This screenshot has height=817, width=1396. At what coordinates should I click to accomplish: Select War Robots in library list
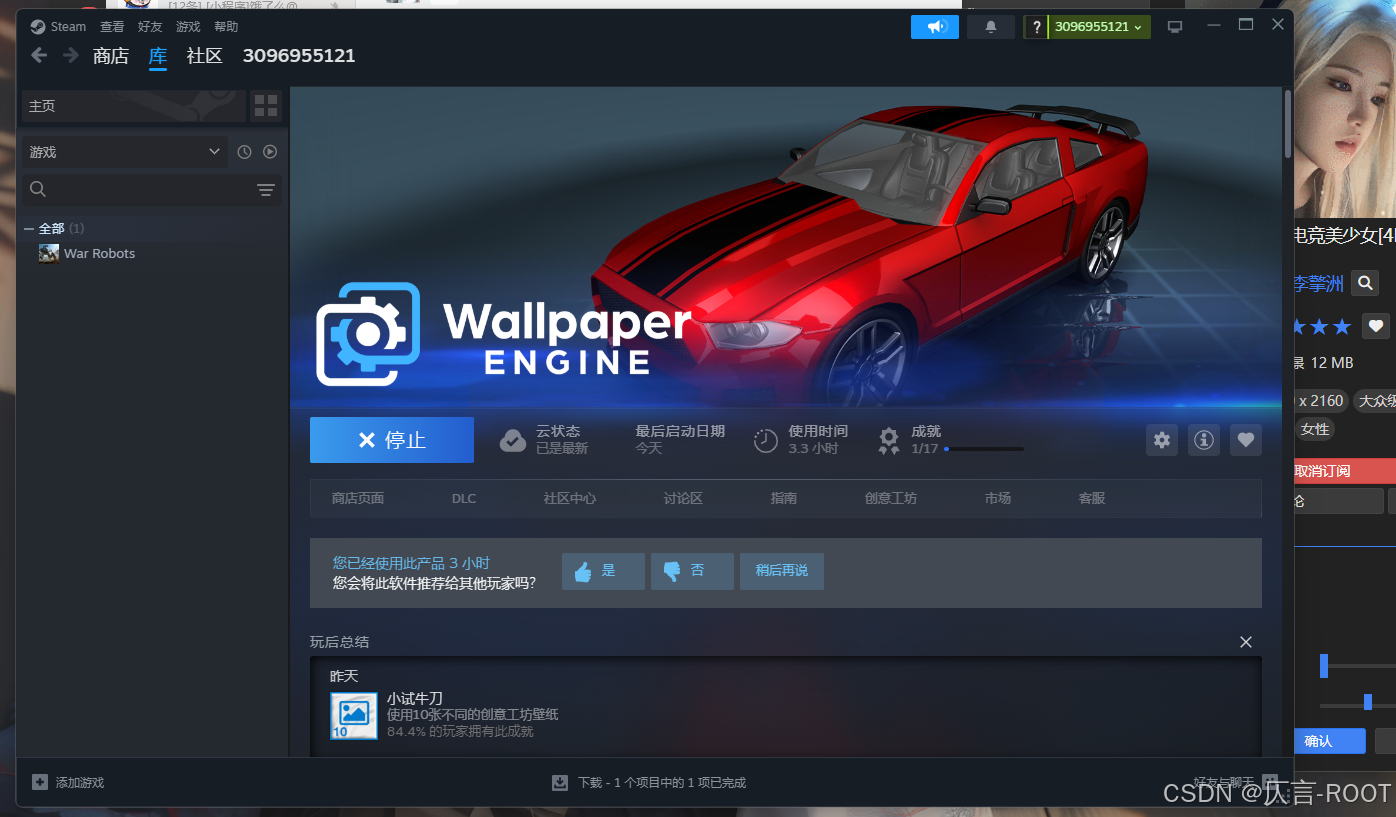coord(153,253)
